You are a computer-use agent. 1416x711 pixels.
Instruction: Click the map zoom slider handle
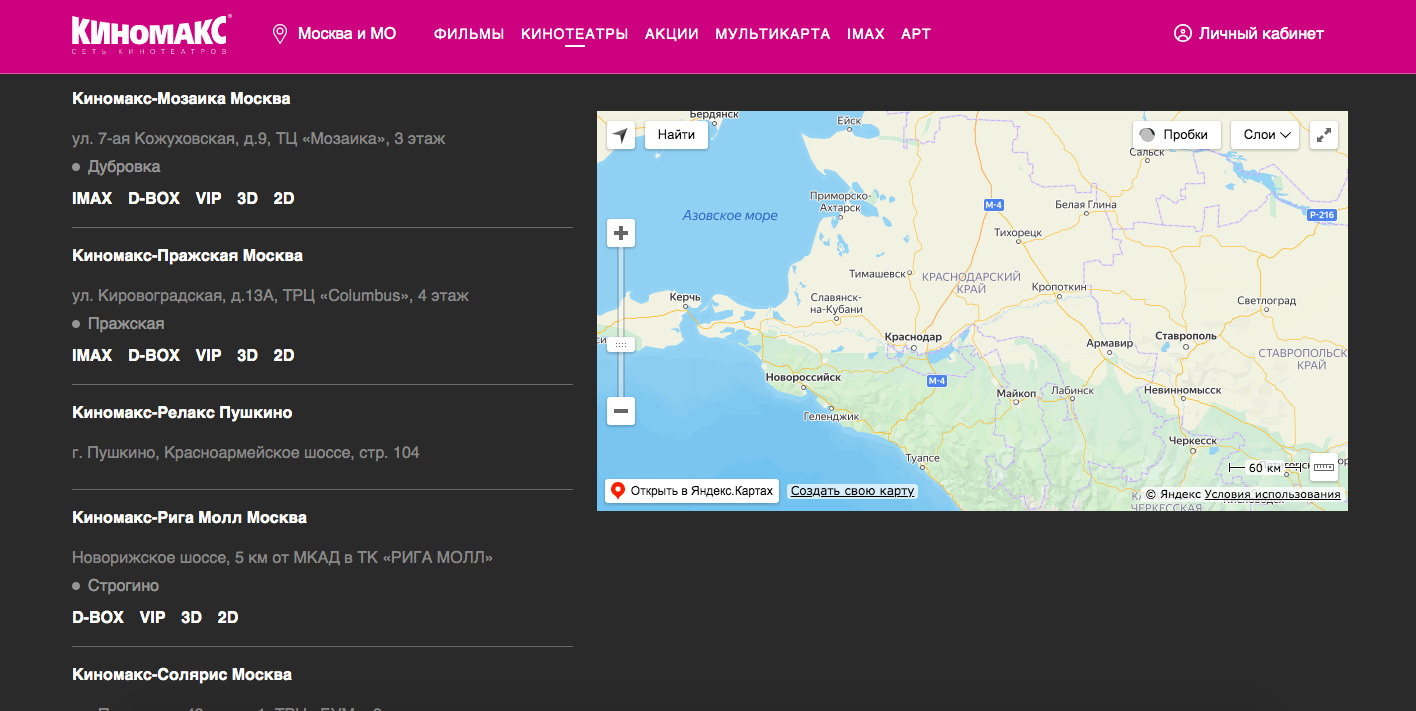(621, 344)
